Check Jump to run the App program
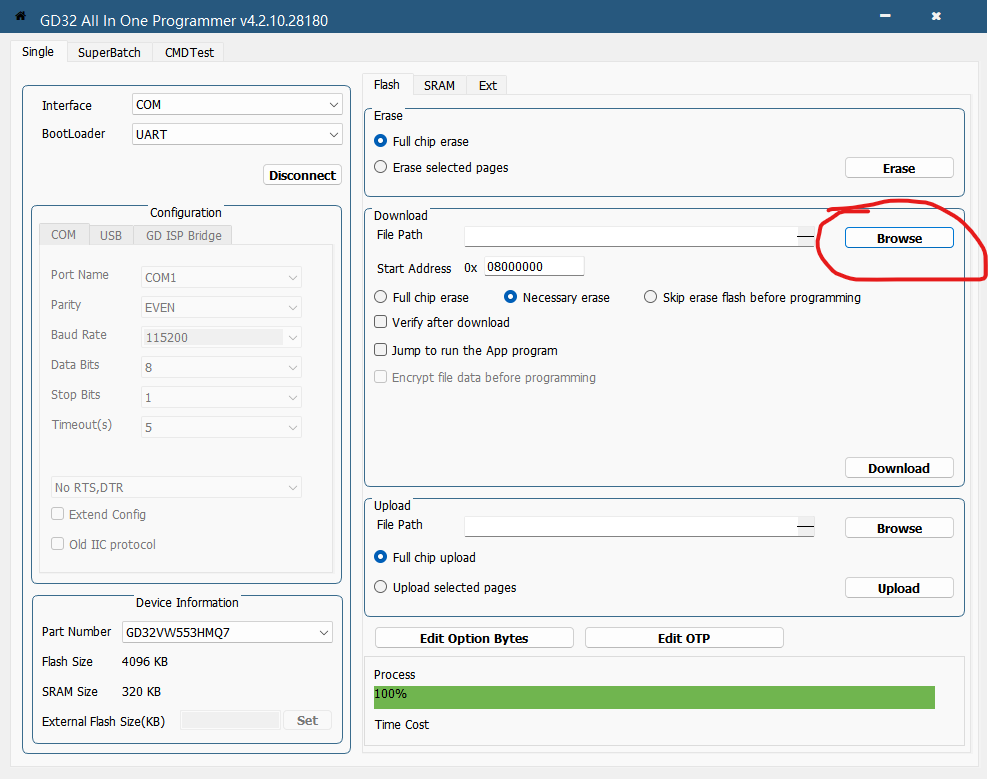Viewport: 988px width, 779px height. pos(380,350)
